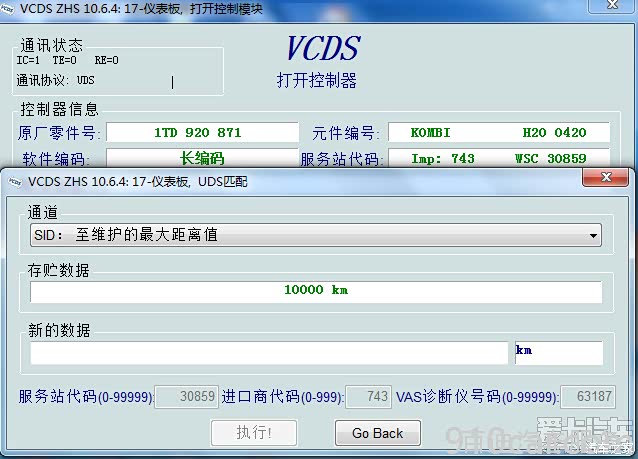Close the main 打开控制模块 window
Image resolution: width=638 pixels, height=459 pixels.
pos(612,5)
